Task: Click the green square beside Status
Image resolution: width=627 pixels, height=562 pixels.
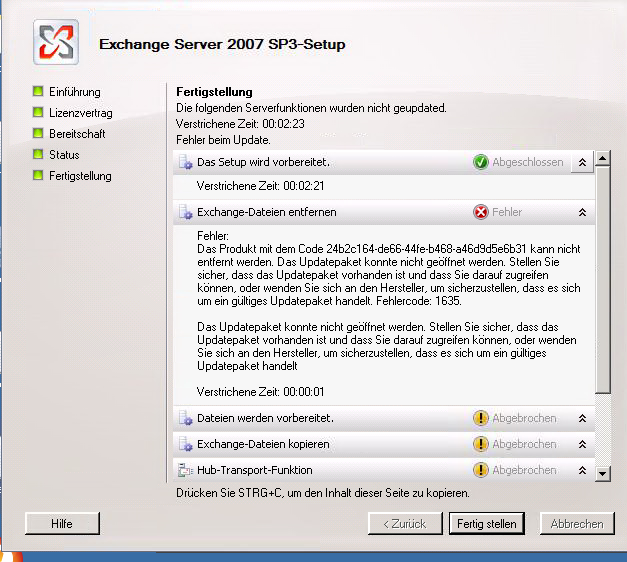Action: (38, 154)
